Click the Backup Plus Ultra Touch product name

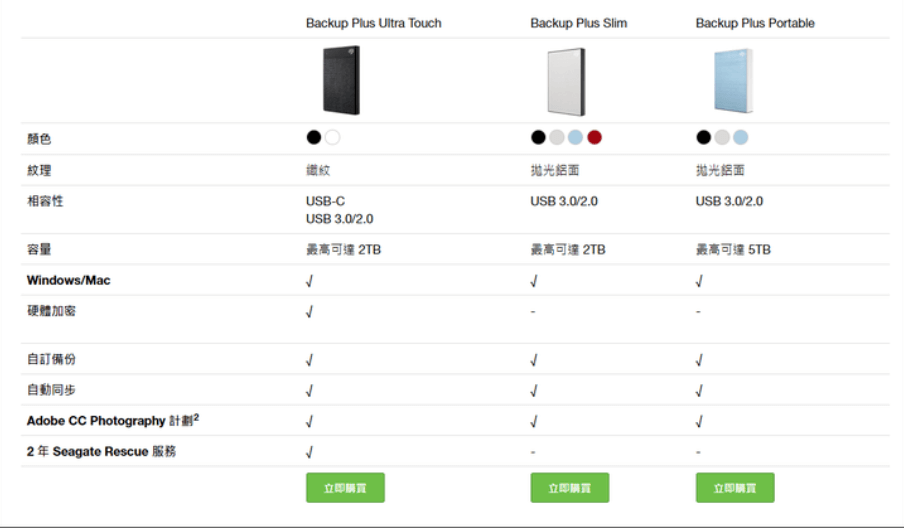(373, 23)
